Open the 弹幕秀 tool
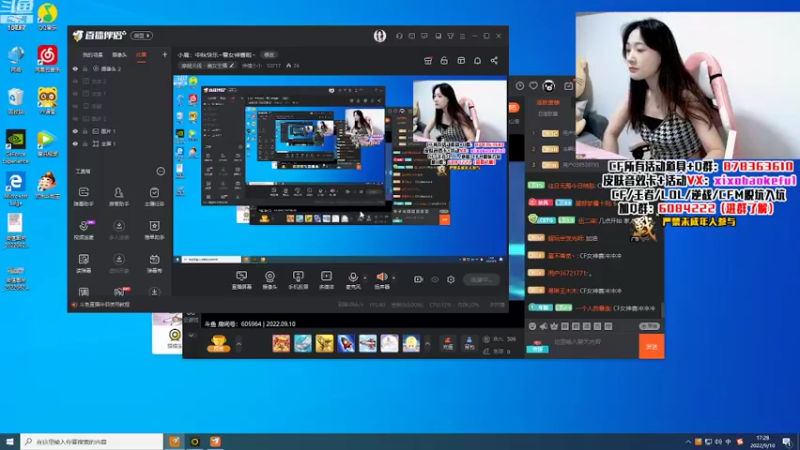 [x=154, y=263]
